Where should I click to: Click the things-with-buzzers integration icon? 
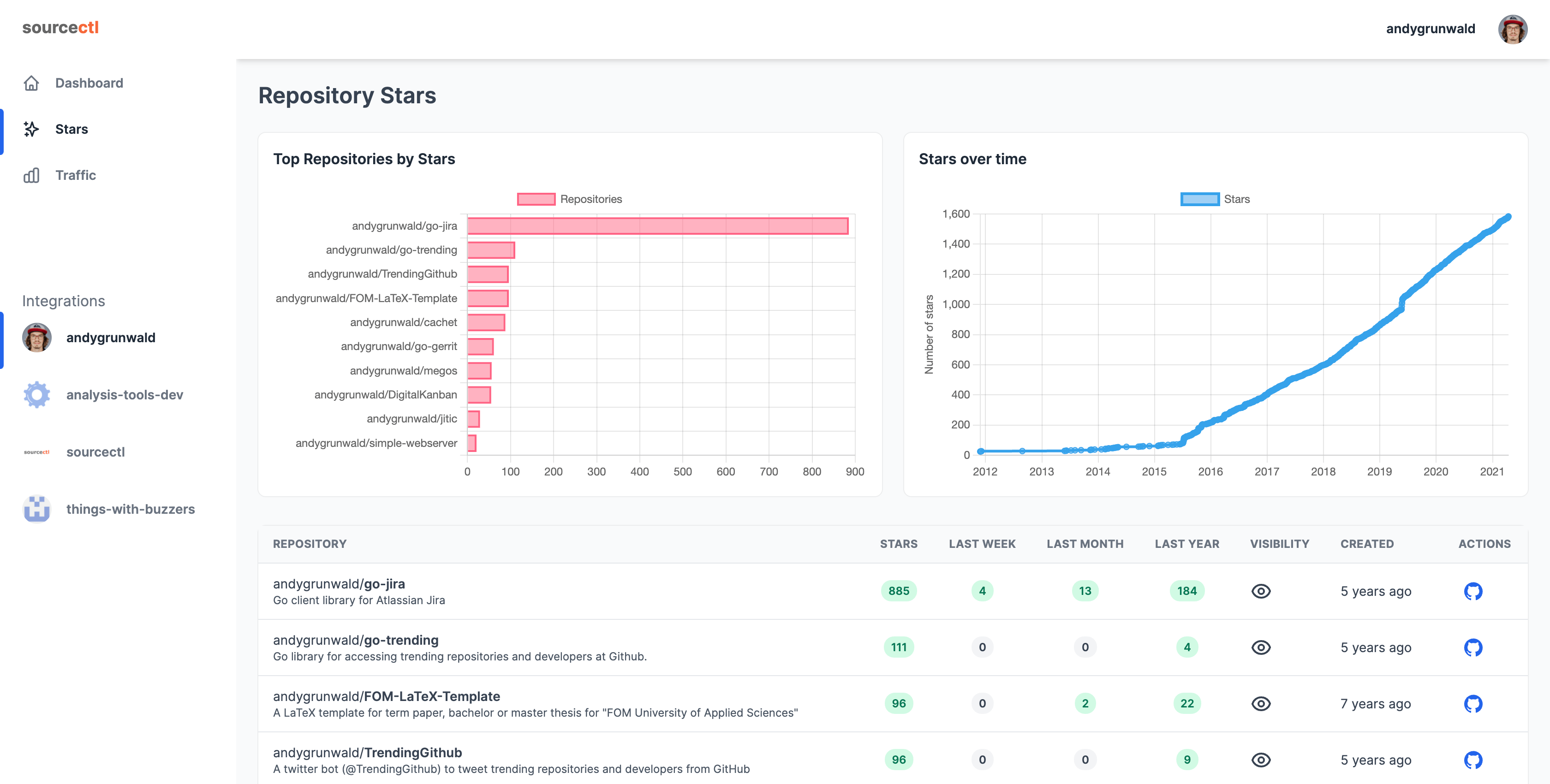[x=36, y=510]
